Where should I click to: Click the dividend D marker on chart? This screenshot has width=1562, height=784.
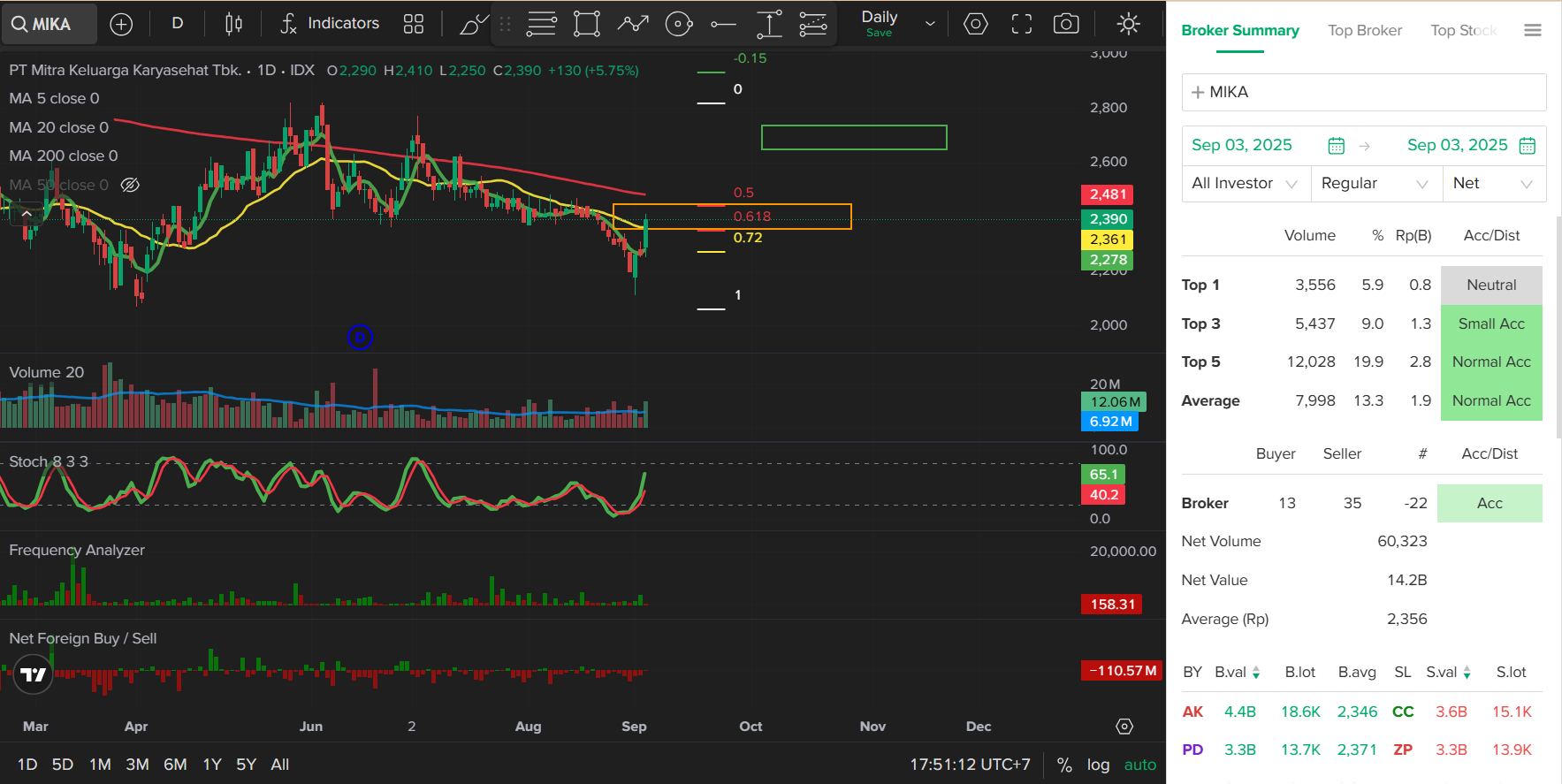pos(360,337)
